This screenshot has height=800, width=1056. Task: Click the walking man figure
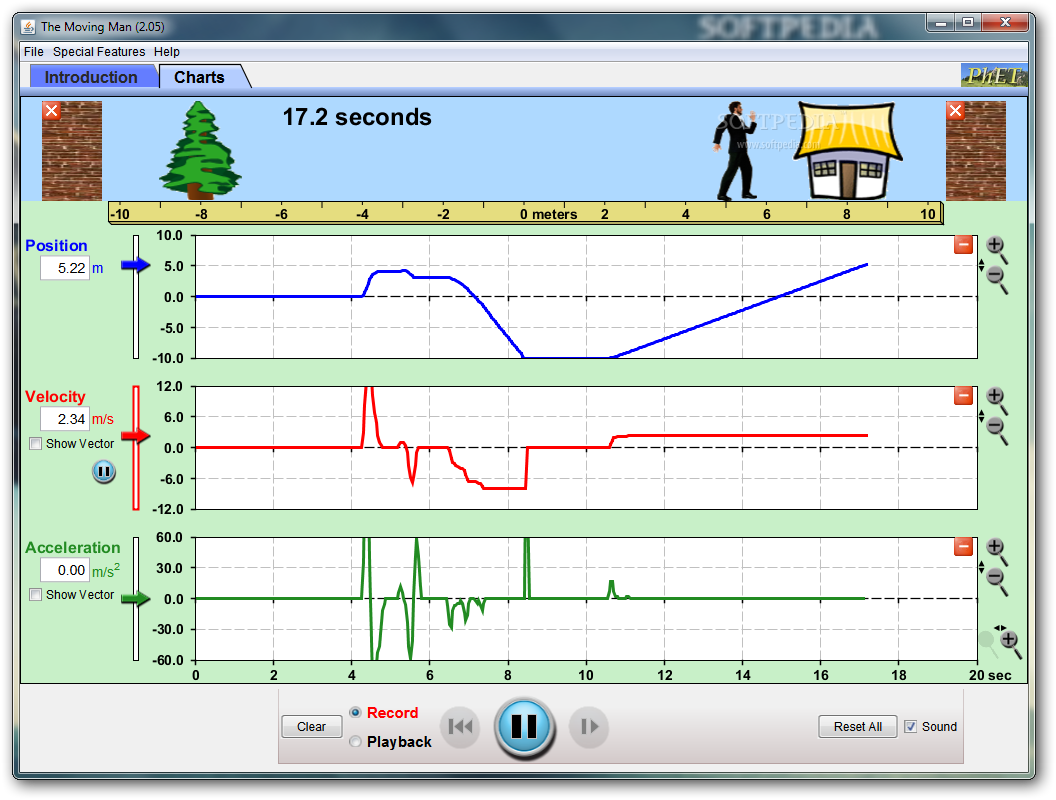click(x=735, y=151)
